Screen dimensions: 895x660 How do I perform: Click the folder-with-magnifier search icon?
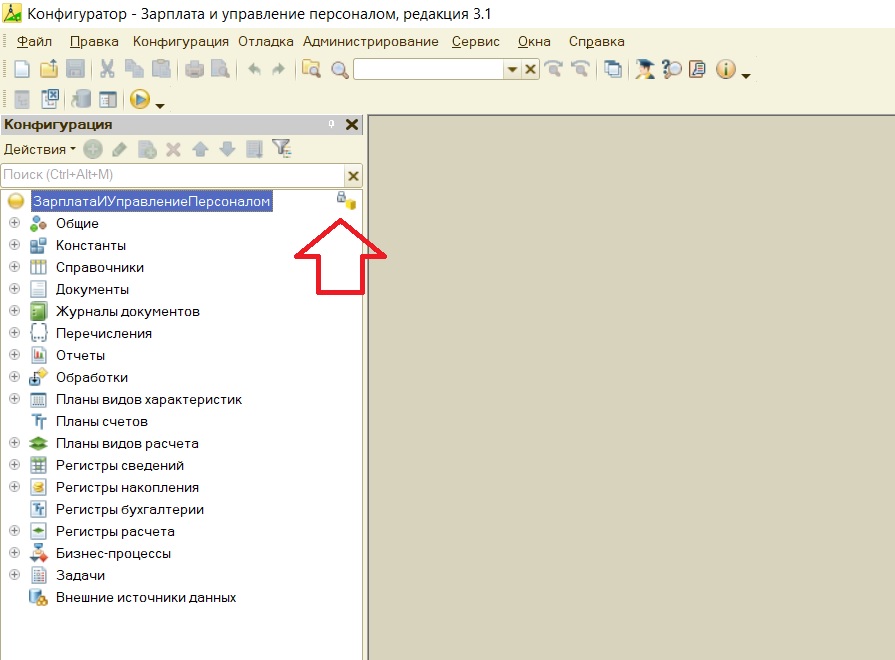[x=311, y=69]
